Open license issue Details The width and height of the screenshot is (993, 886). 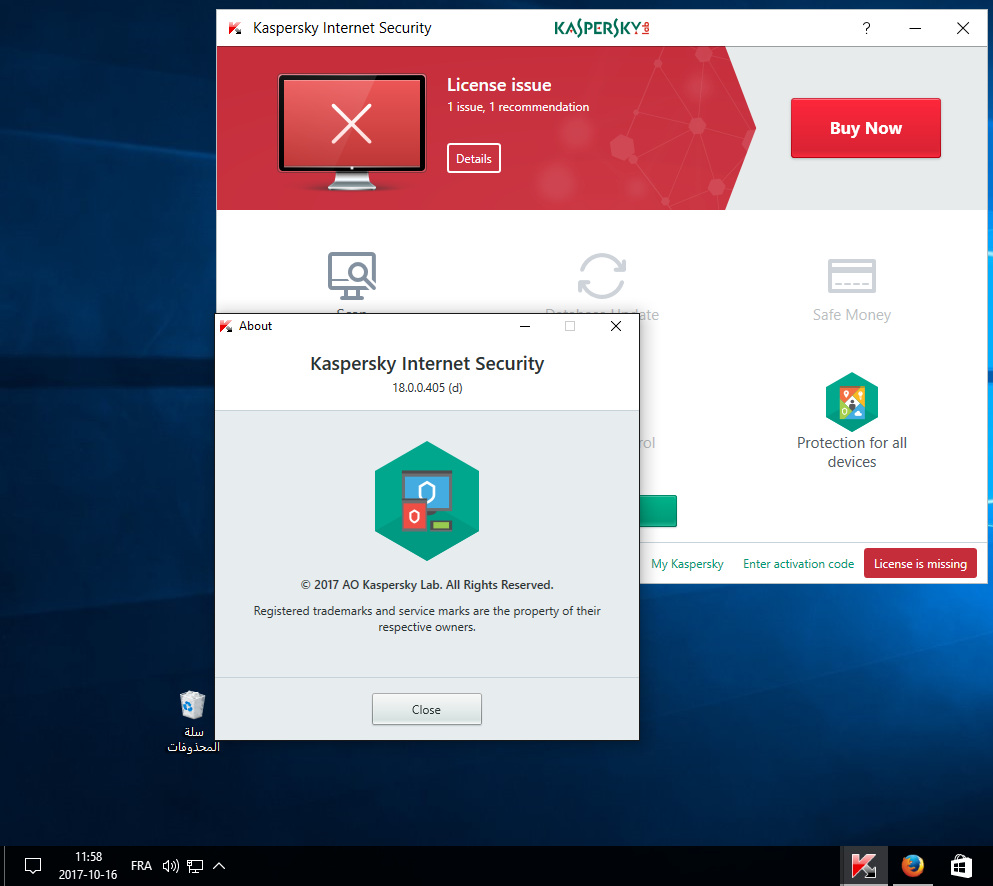474,158
